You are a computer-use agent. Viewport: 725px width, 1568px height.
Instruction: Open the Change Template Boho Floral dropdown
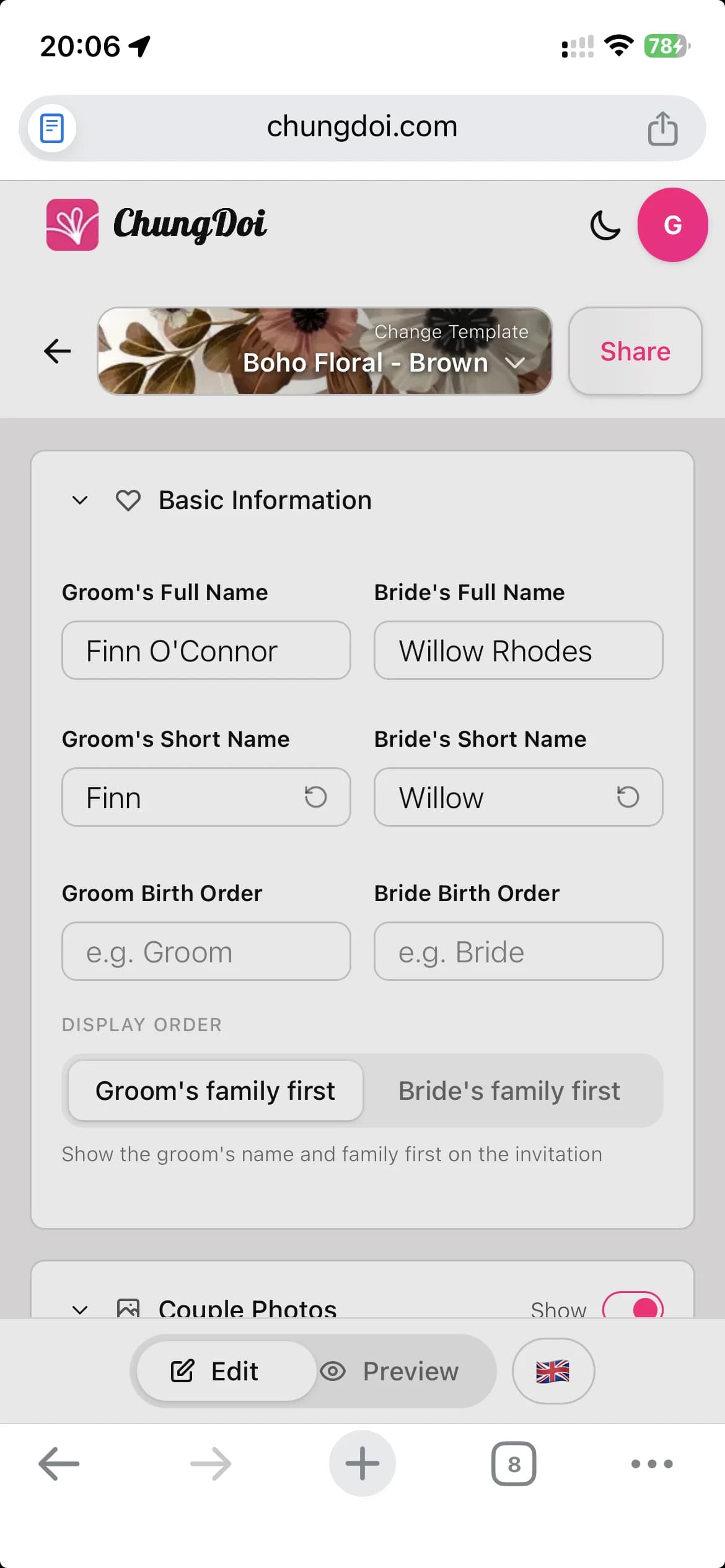[x=325, y=351]
